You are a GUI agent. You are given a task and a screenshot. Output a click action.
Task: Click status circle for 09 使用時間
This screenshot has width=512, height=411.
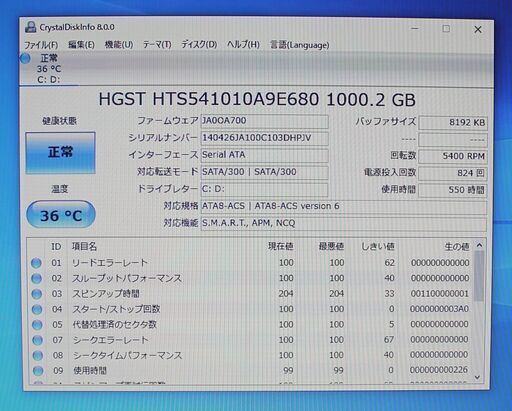[x=38, y=371]
